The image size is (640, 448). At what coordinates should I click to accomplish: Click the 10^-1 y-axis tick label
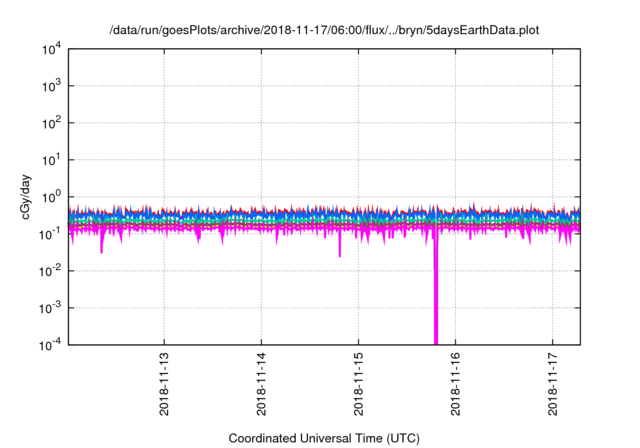50,234
